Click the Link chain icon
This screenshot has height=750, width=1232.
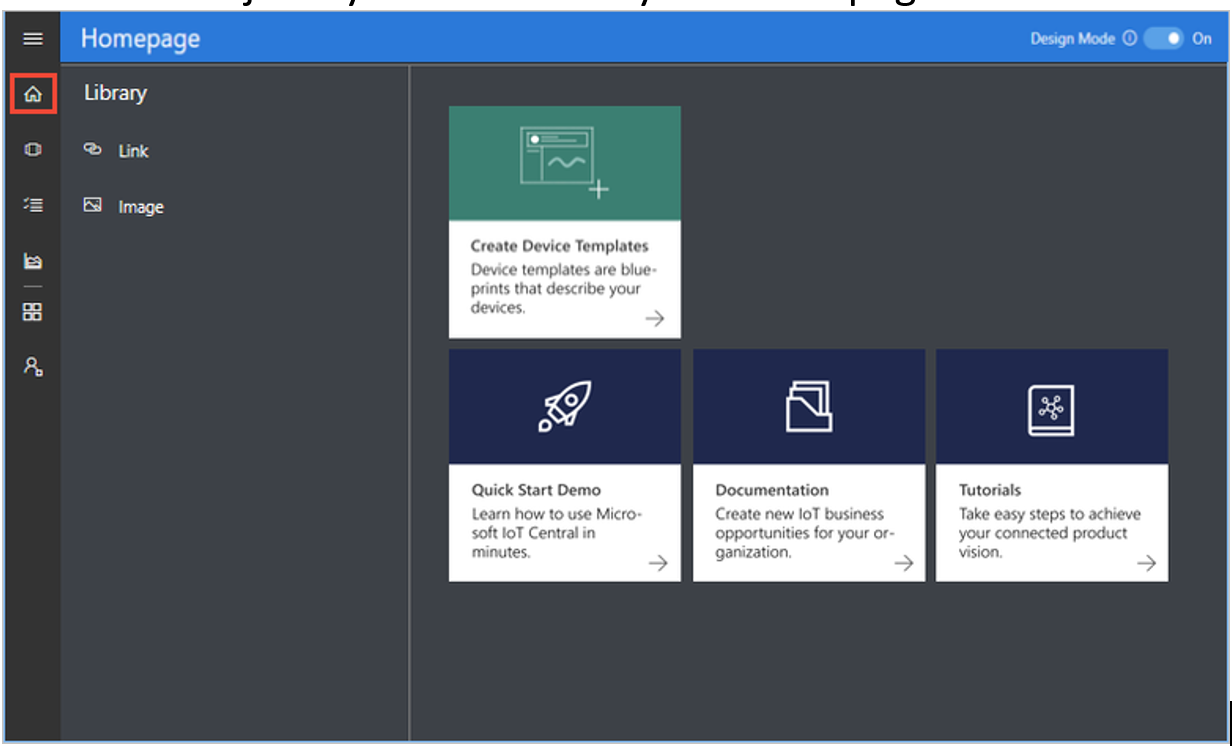pos(93,149)
